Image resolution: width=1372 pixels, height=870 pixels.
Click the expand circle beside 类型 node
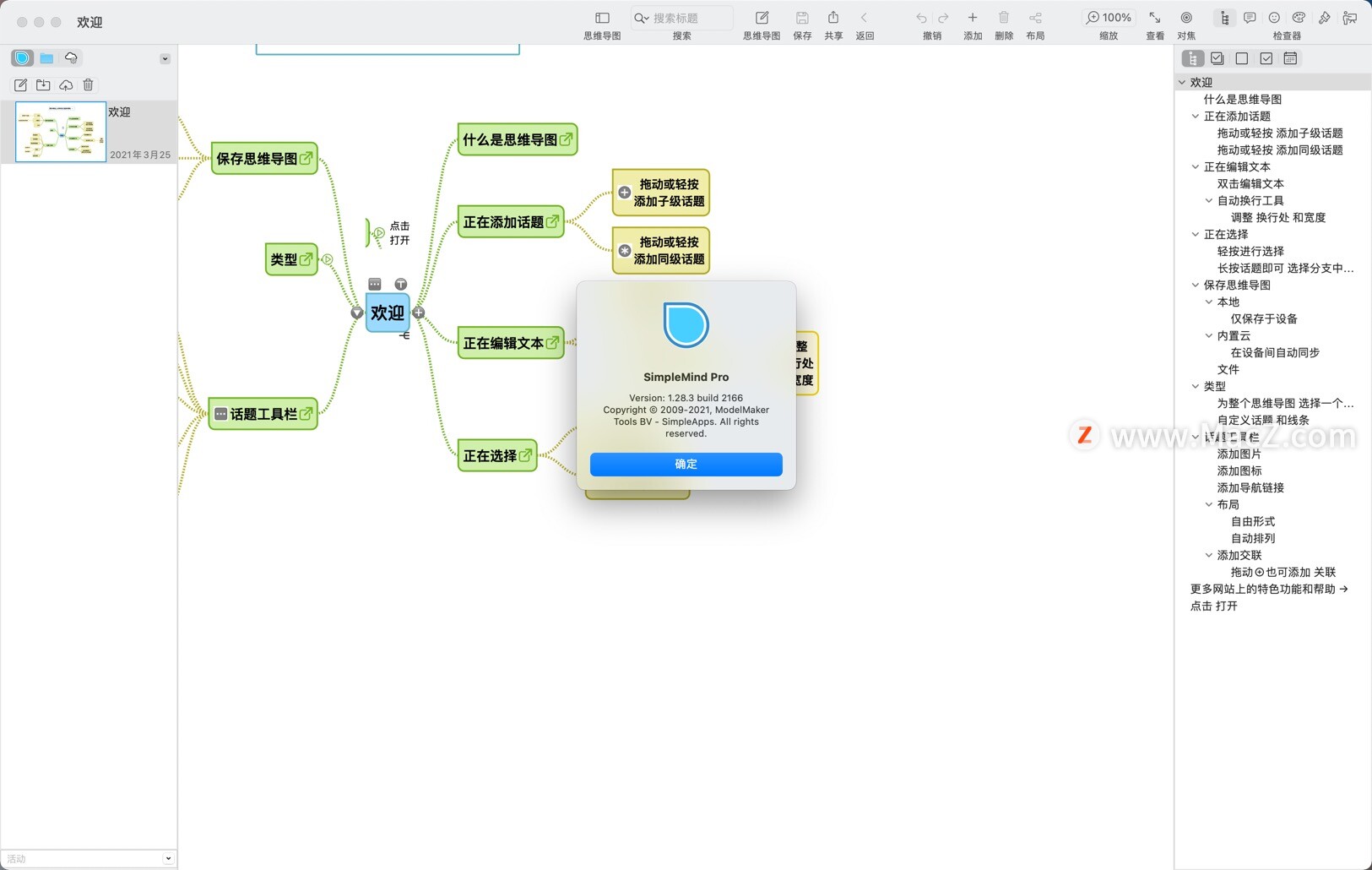pyautogui.click(x=328, y=259)
